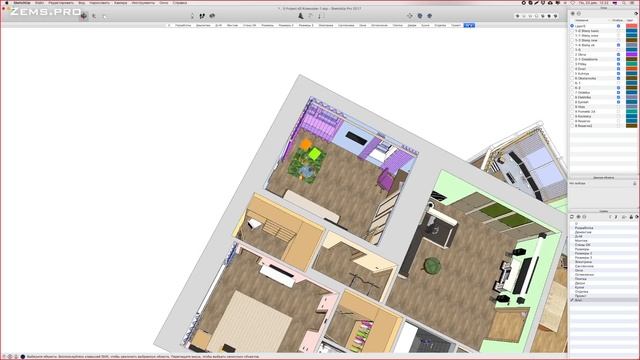Switch to the Электрика scene tab
Image resolution: width=640 pixels, height=360 pixels.
pyautogui.click(x=326, y=25)
